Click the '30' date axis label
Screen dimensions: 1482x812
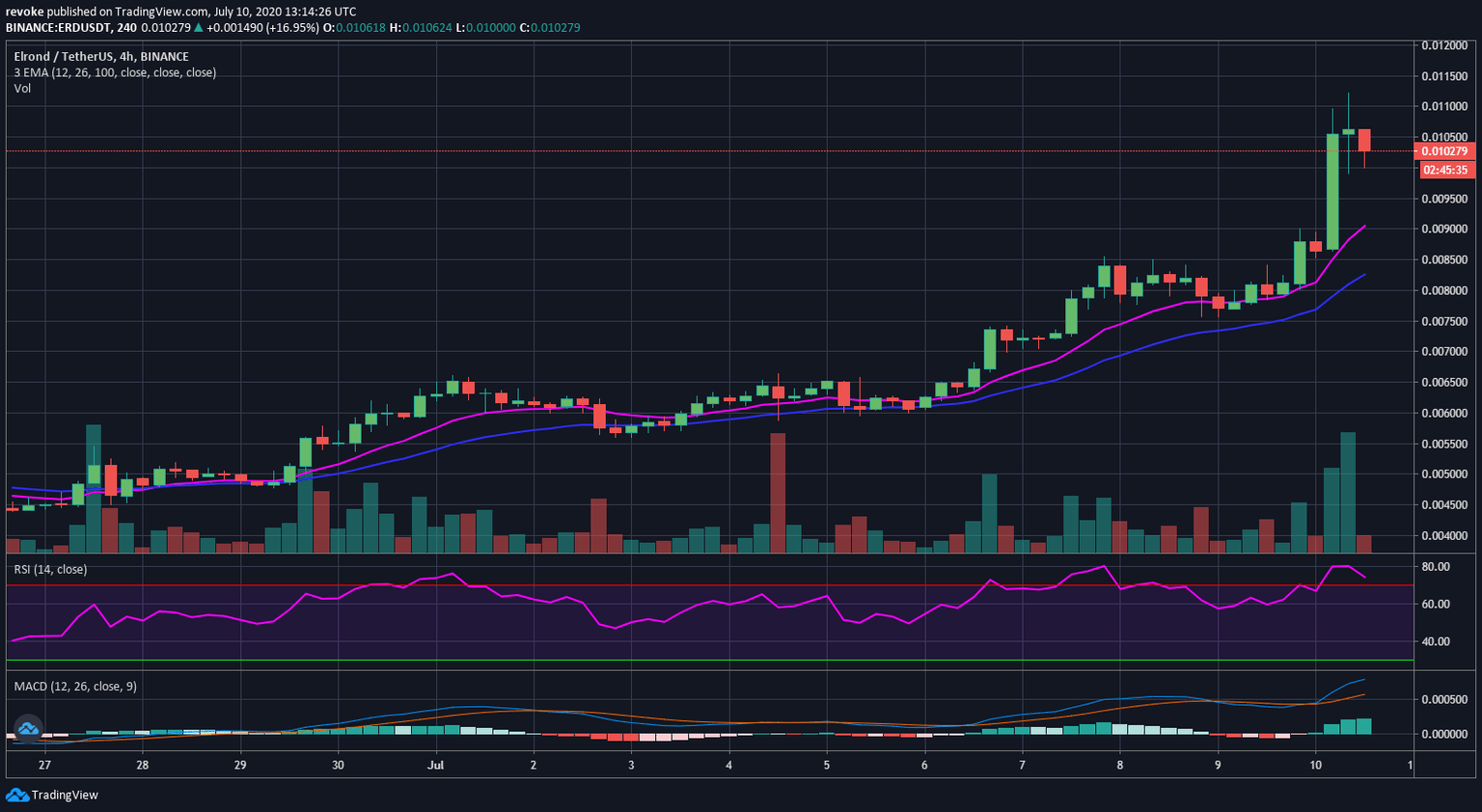coord(338,765)
